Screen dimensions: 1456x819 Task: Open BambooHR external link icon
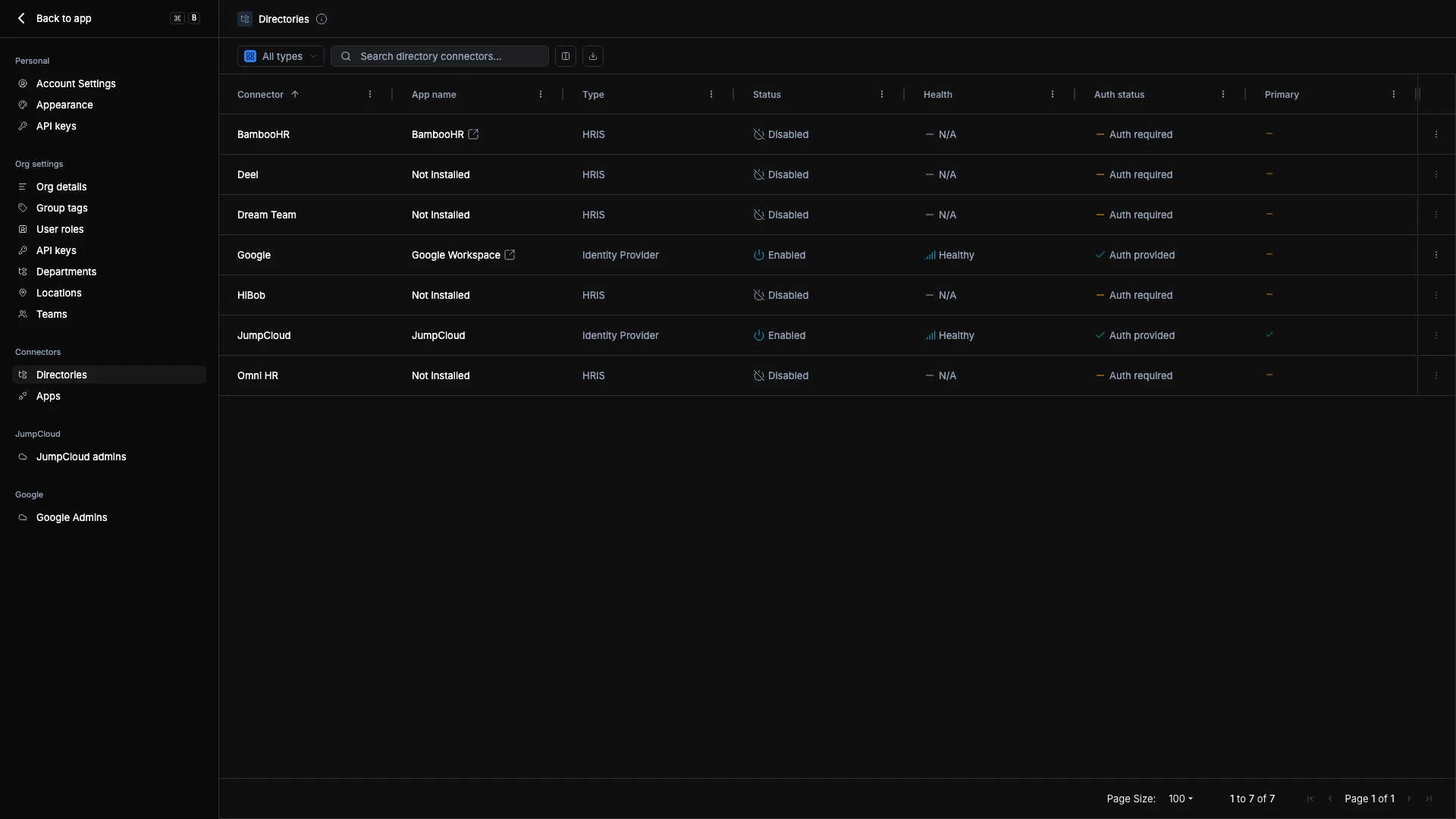pyautogui.click(x=473, y=134)
